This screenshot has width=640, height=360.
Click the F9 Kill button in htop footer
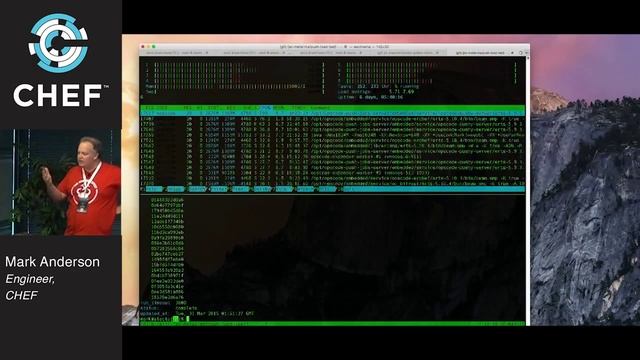pyautogui.click(x=326, y=189)
